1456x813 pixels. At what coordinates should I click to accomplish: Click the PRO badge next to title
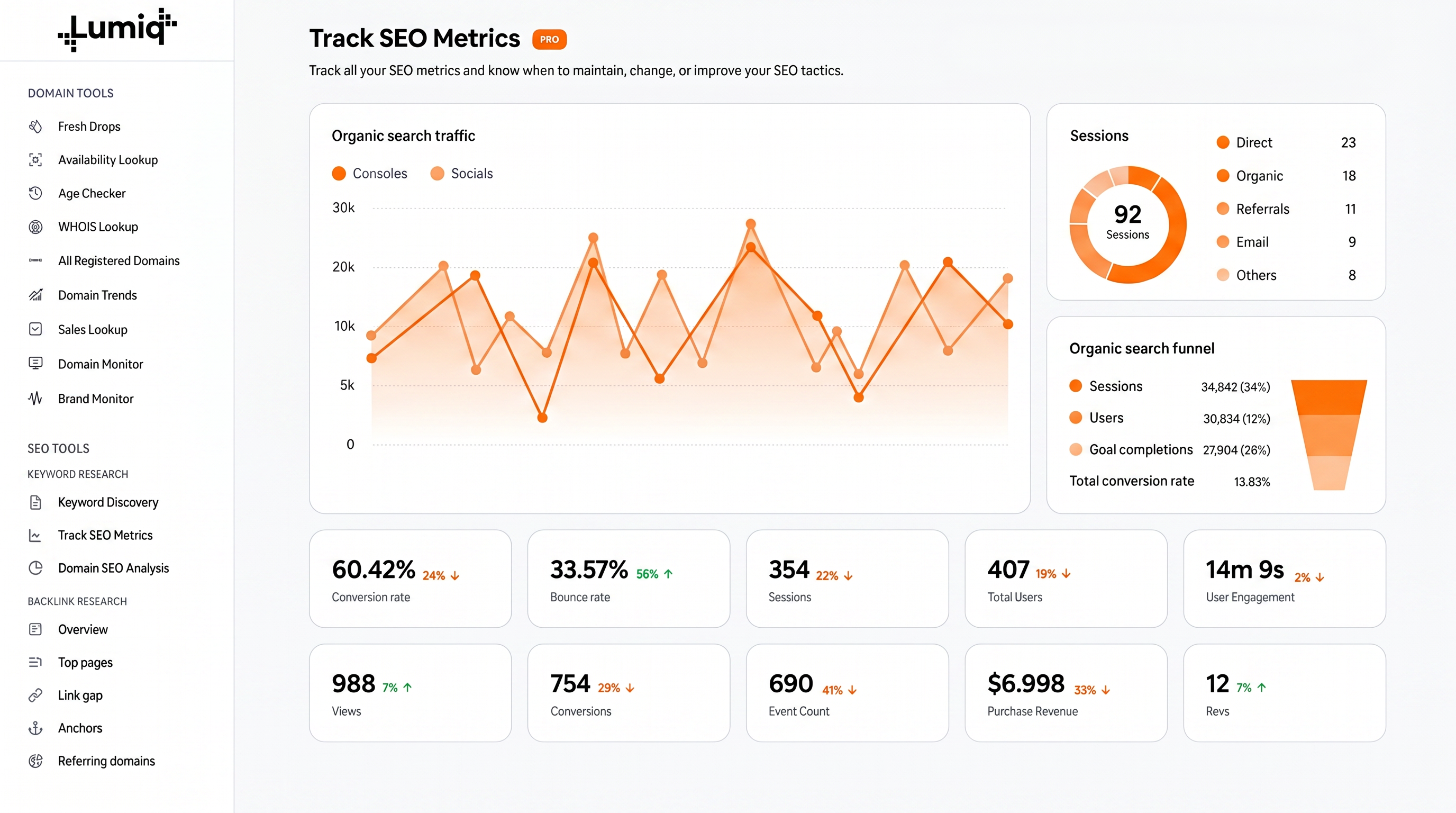tap(549, 40)
